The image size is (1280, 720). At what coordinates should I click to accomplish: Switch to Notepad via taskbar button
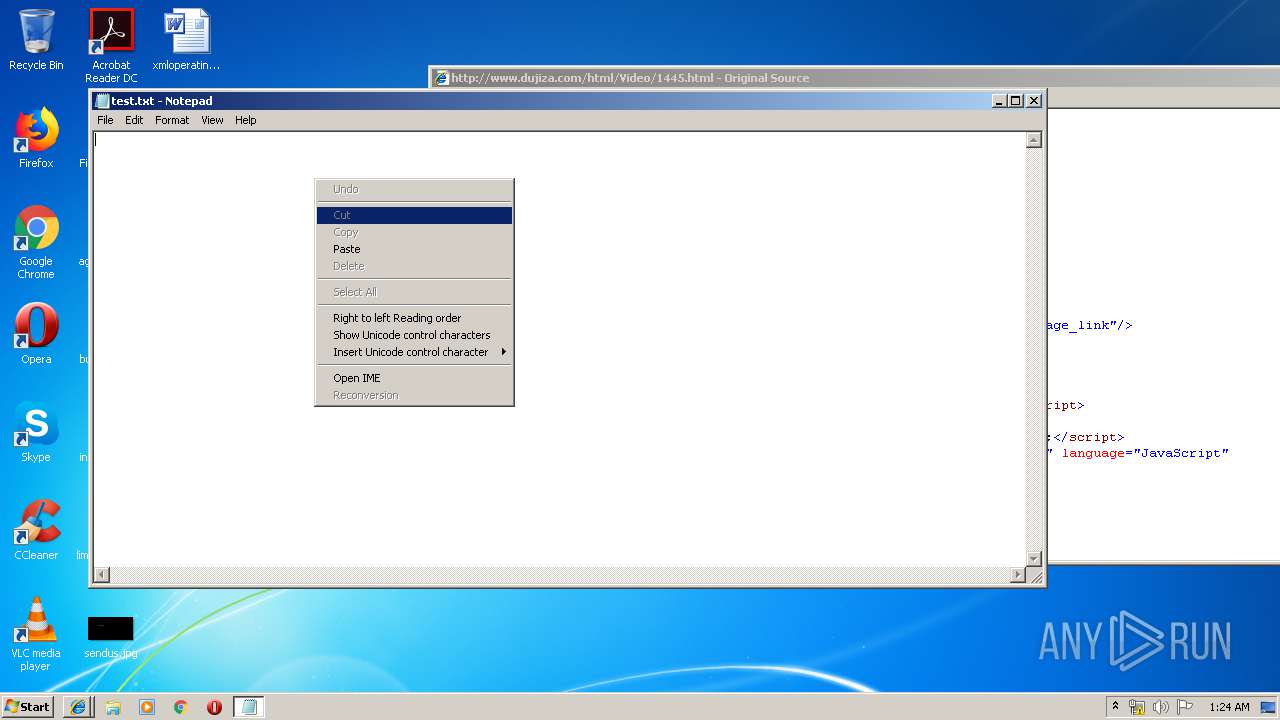[249, 707]
